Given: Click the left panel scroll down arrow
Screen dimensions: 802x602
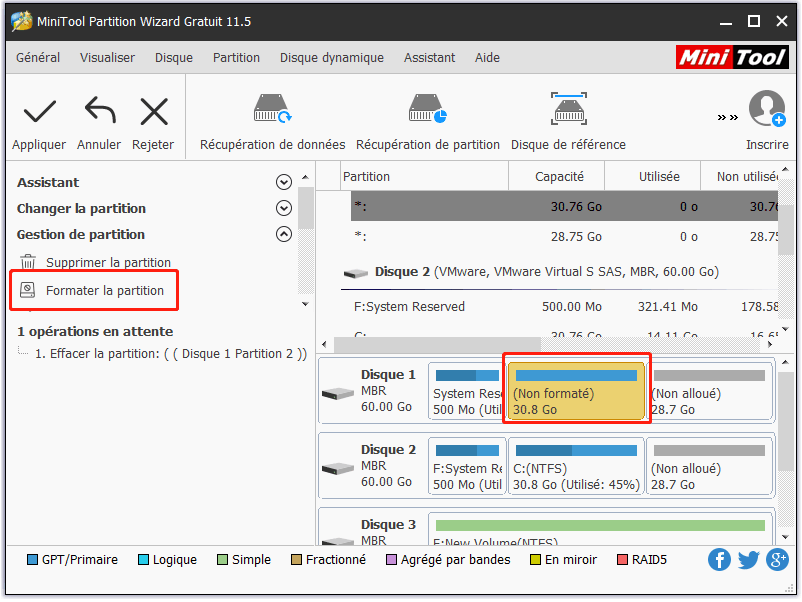Looking at the screenshot, I should (305, 304).
